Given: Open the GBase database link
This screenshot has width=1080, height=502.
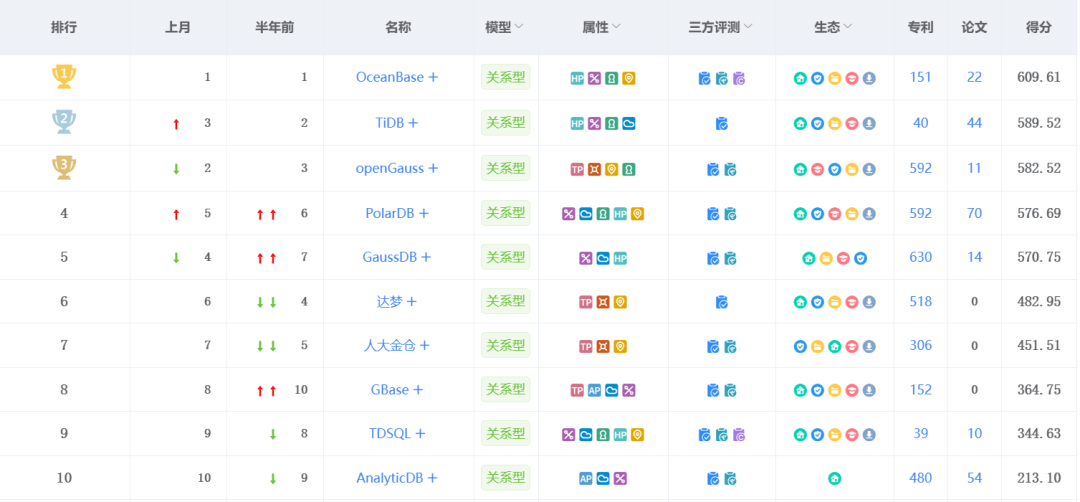Looking at the screenshot, I should click(x=390, y=390).
